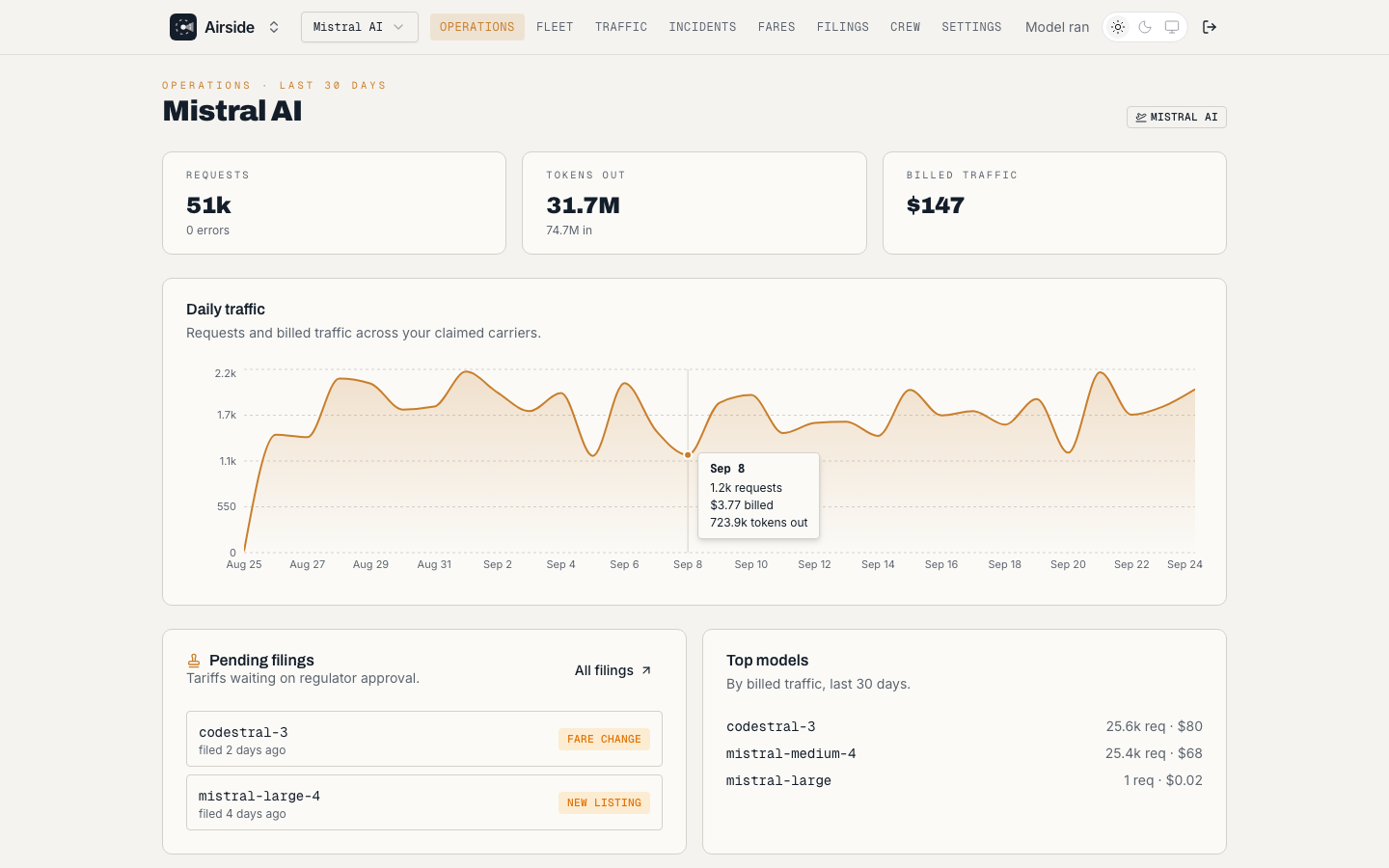This screenshot has width=1389, height=868.
Task: Click the "0 errors" label
Action: click(207, 231)
